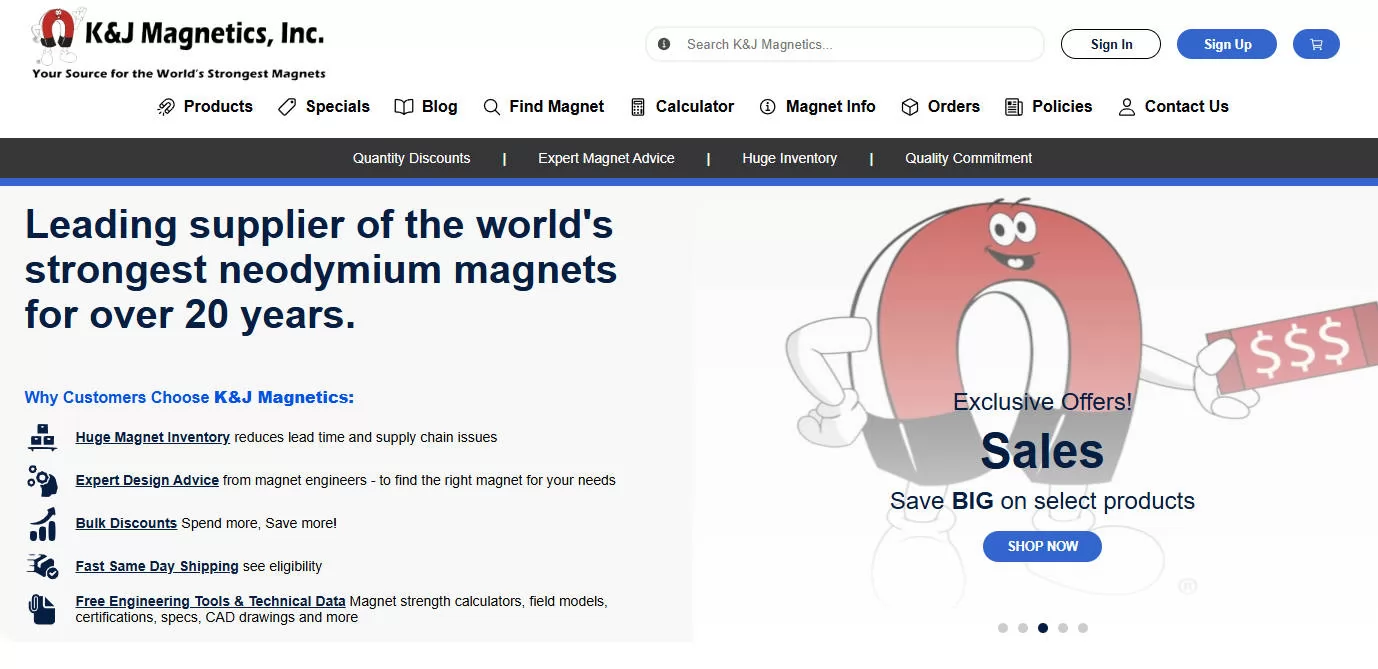Select the second carousel slide dot
The height and width of the screenshot is (669, 1378).
click(1023, 628)
